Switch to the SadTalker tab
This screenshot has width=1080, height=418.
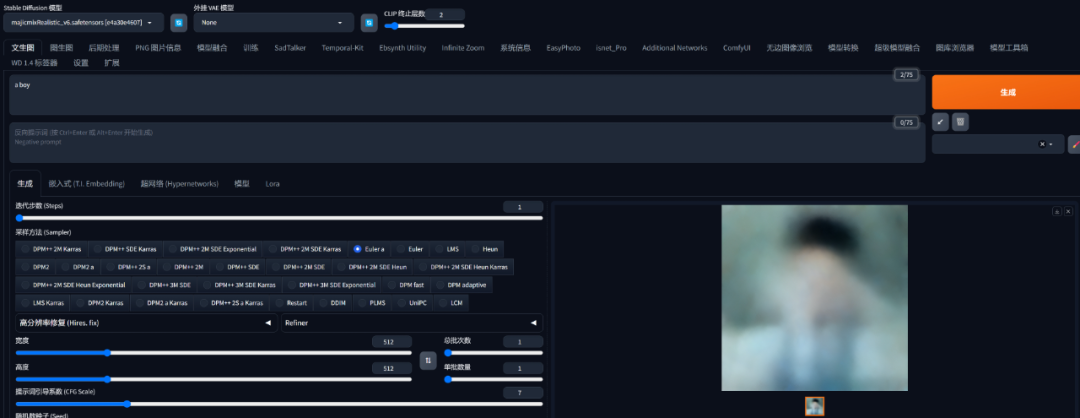point(290,48)
